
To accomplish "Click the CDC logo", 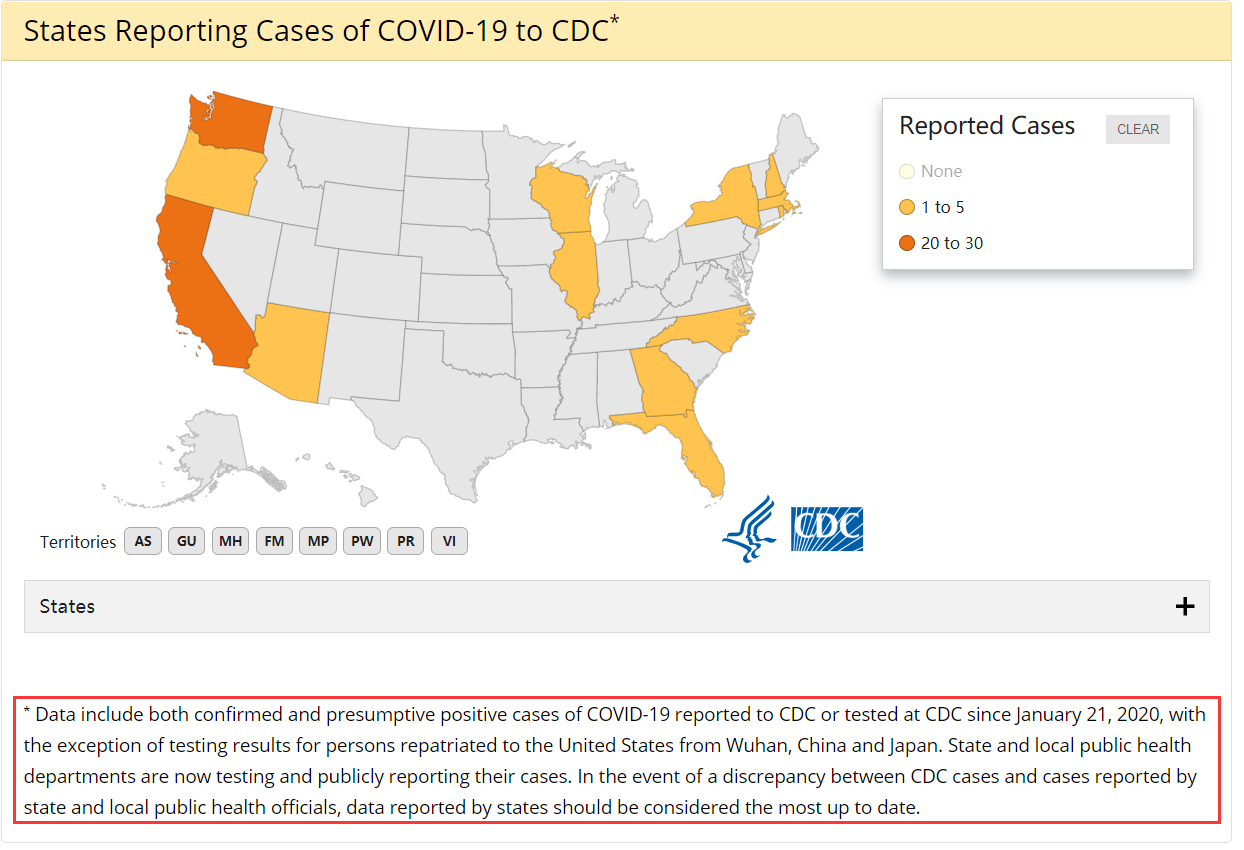I will coord(827,529).
